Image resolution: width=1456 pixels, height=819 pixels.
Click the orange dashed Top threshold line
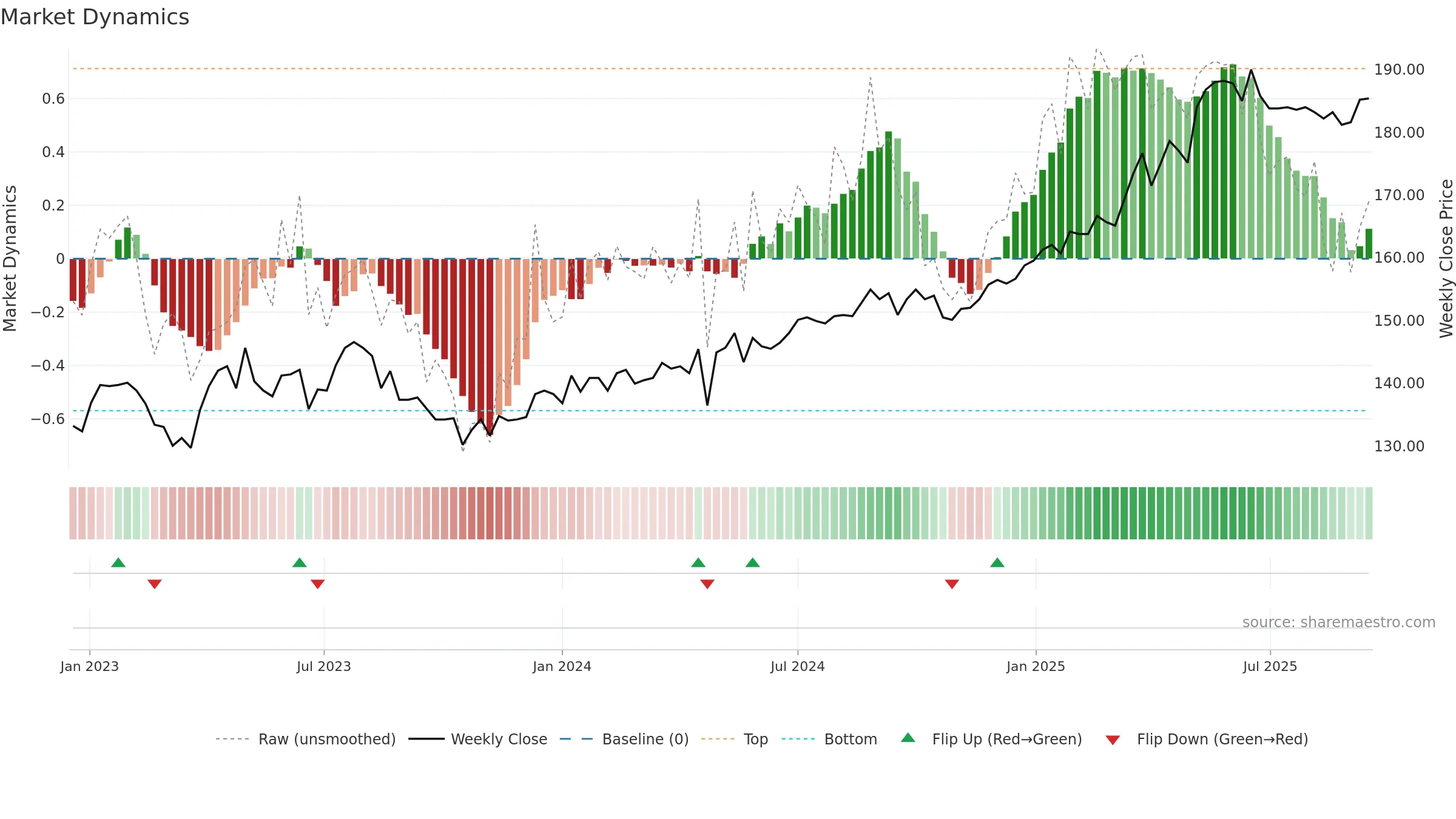[720, 69]
